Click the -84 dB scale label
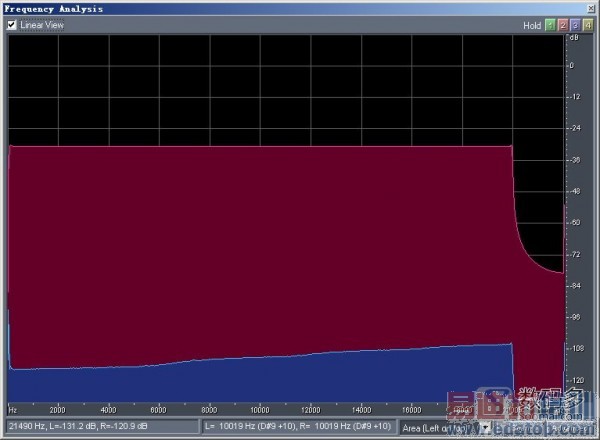This screenshot has width=600, height=440. 575,286
